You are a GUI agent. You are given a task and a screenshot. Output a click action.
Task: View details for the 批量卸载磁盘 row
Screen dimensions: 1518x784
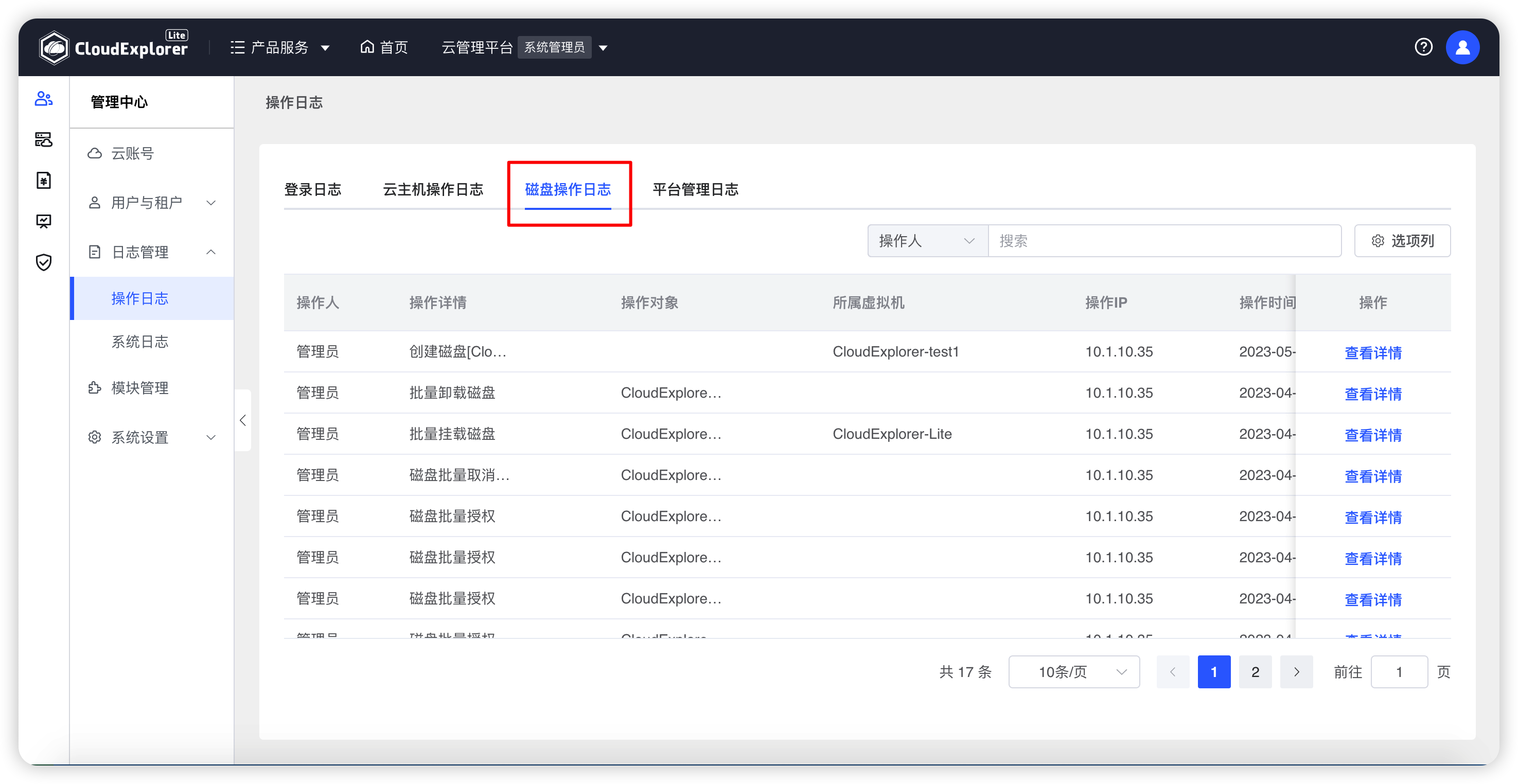(1373, 394)
